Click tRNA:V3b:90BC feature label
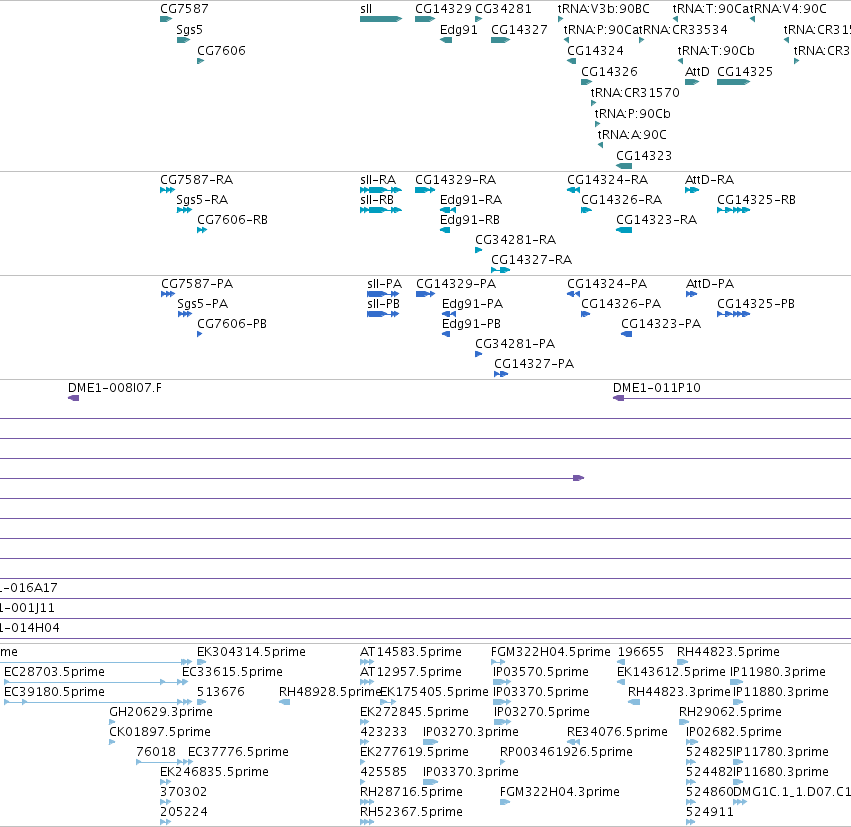 pyautogui.click(x=604, y=9)
